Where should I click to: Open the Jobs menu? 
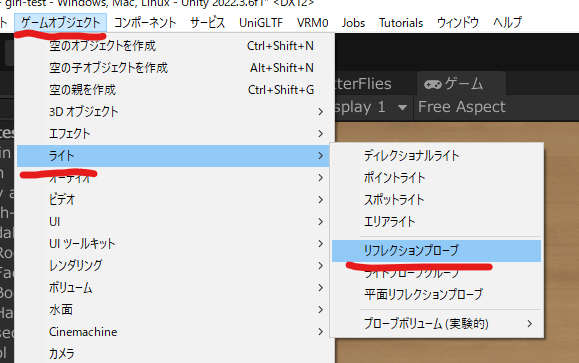353,23
